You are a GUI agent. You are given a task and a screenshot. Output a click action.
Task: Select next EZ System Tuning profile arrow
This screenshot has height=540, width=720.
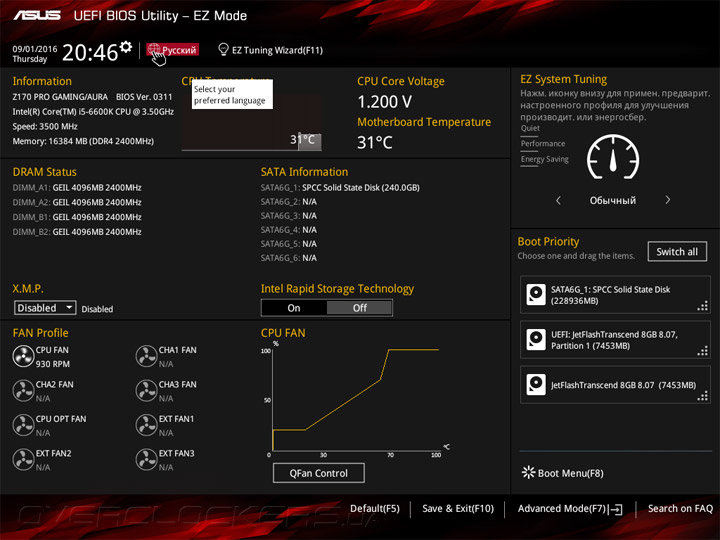click(x=668, y=200)
